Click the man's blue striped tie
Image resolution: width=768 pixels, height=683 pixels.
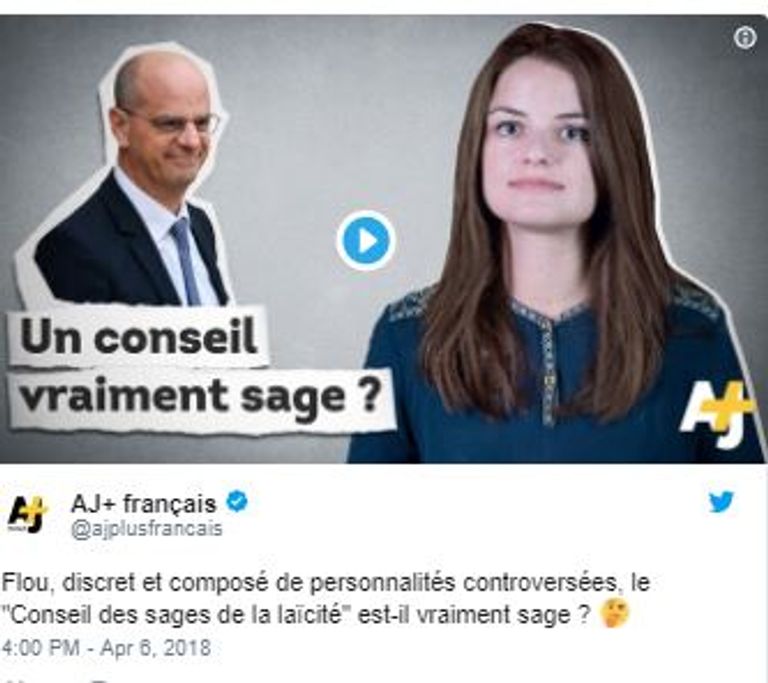pos(185,260)
